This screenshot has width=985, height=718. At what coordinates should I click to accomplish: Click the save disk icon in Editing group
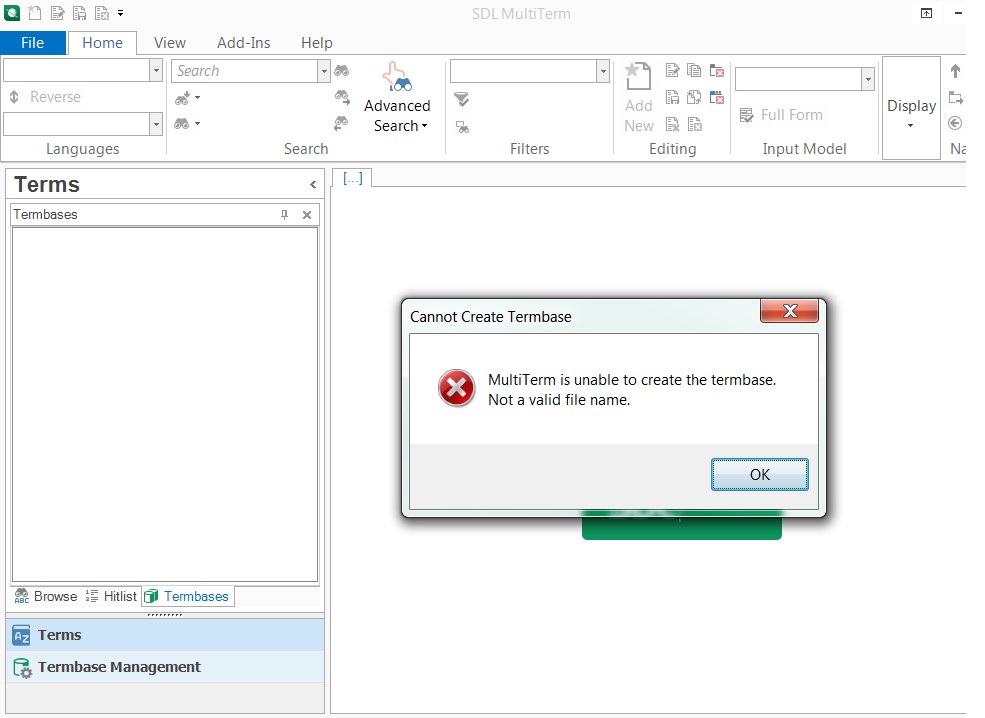click(672, 97)
